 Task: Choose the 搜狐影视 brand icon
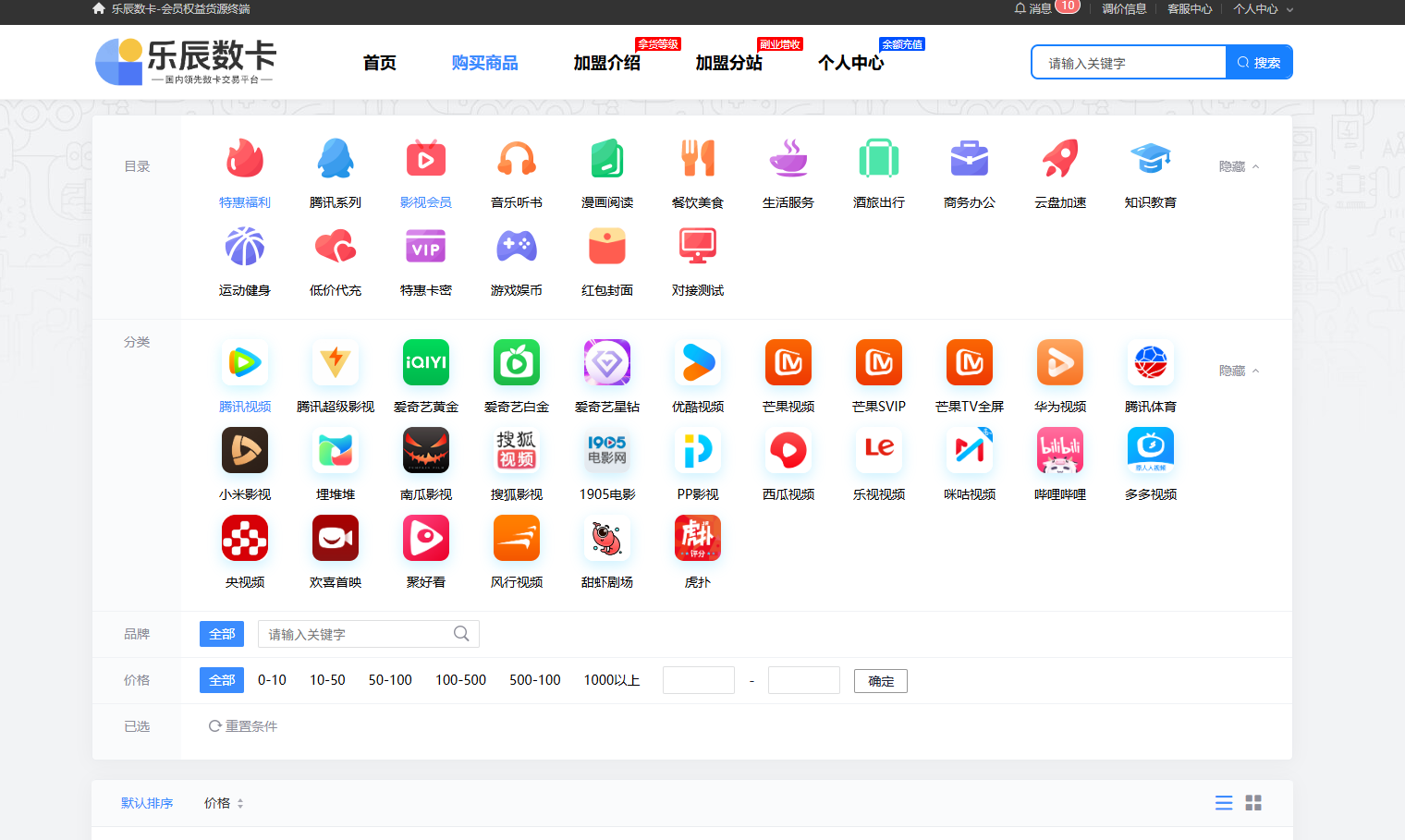click(x=517, y=451)
